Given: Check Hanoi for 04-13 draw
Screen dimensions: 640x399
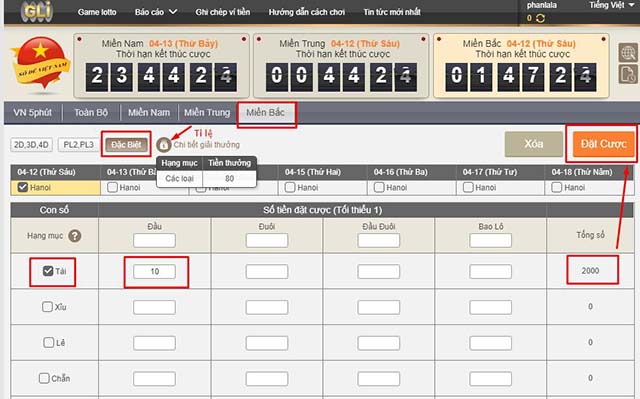Looking at the screenshot, I should (112, 187).
